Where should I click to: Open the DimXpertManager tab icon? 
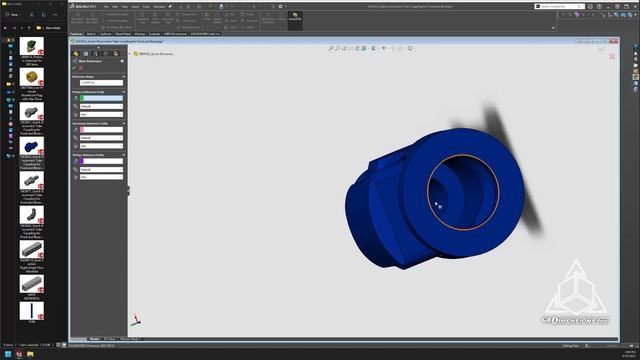[106, 53]
